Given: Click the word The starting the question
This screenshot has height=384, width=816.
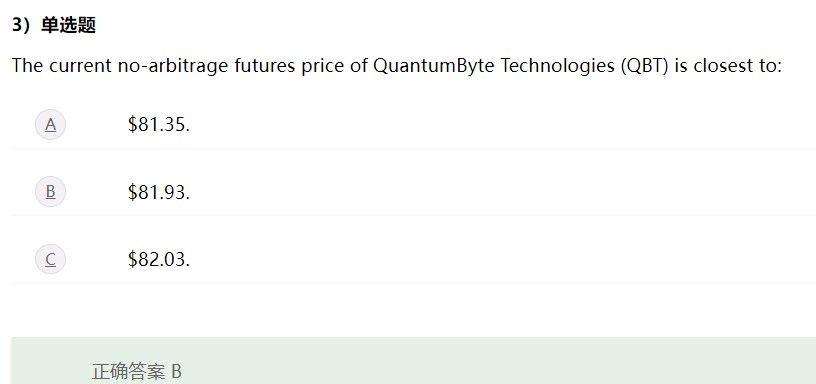Looking at the screenshot, I should coord(28,66).
